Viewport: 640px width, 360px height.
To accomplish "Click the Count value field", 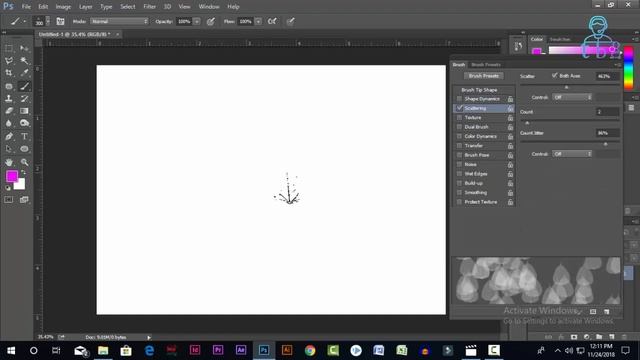I will tap(608, 111).
